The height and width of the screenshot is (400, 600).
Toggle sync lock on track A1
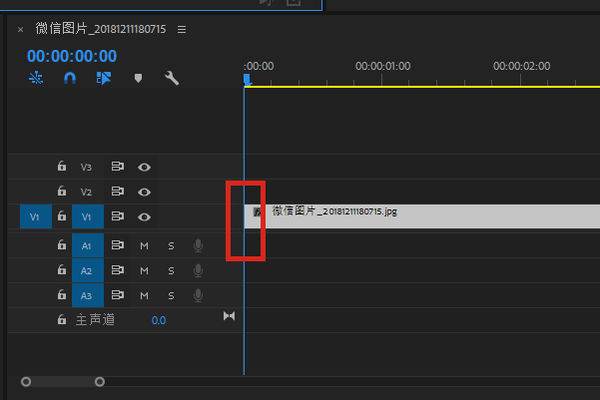pos(117,245)
